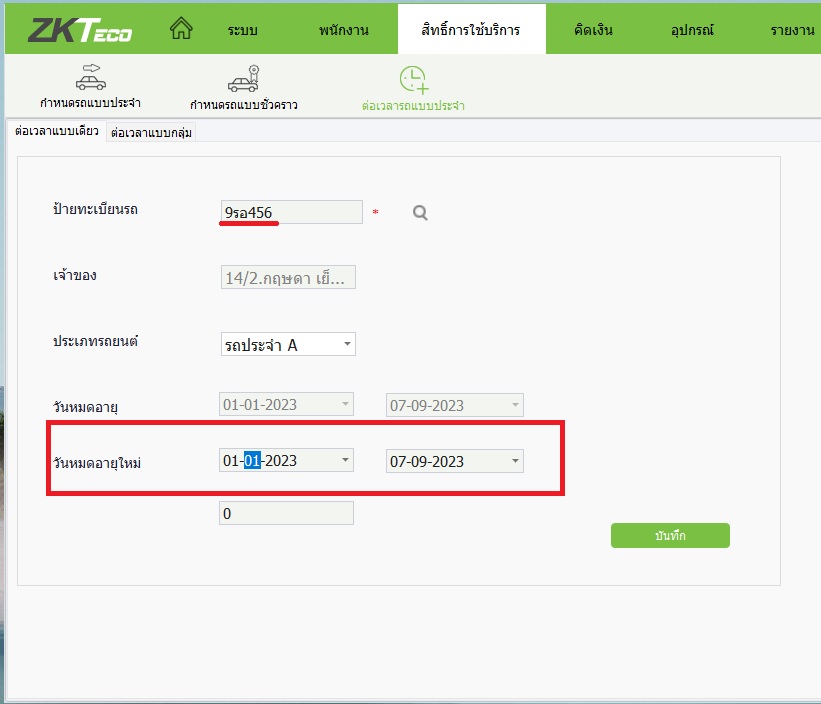Image resolution: width=821 pixels, height=704 pixels.
Task: Click the บันทึก save button
Action: (670, 535)
